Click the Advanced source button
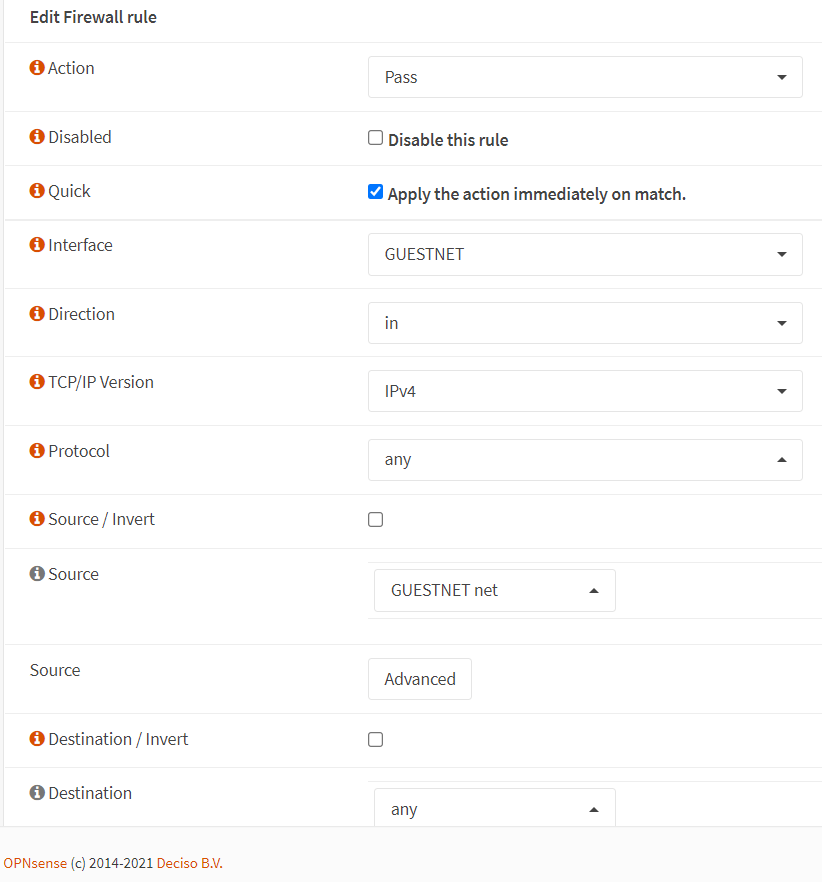The width and height of the screenshot is (822, 882). pyautogui.click(x=419, y=679)
